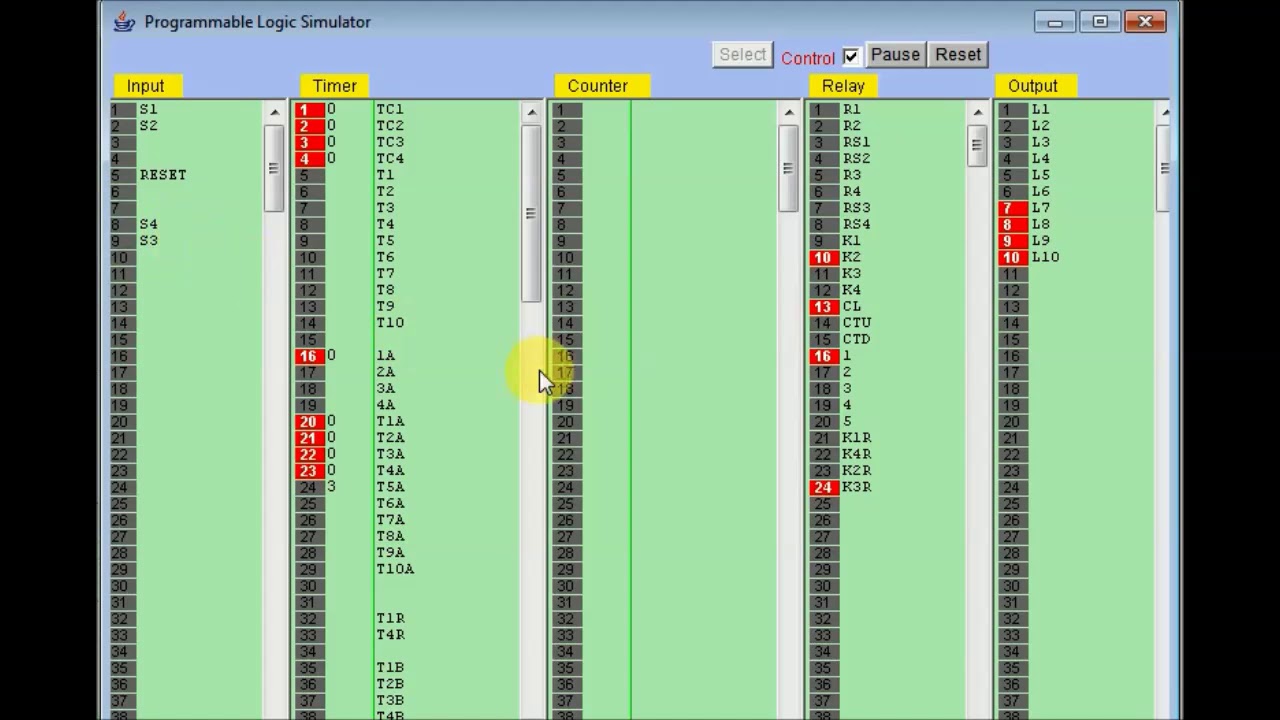Select counter row 1 number cell
This screenshot has width=1280, height=720.
tap(566, 109)
